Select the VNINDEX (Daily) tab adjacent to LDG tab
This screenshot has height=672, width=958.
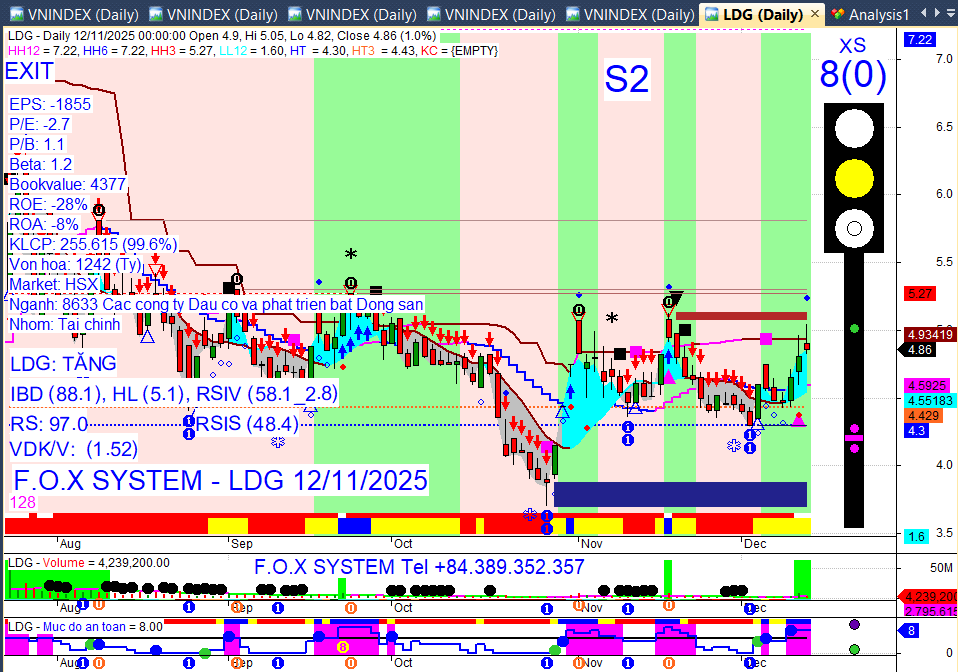(x=631, y=14)
